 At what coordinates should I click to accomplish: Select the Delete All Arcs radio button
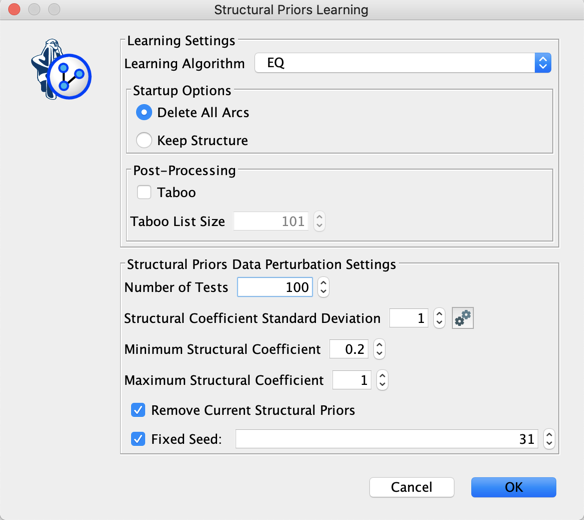pyautogui.click(x=144, y=112)
